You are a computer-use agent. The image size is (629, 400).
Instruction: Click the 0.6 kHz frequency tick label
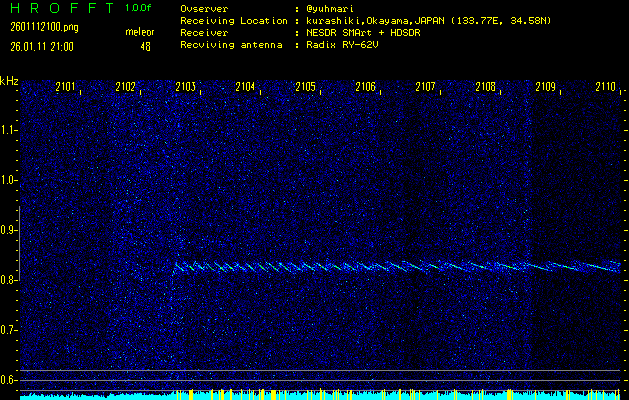9,380
